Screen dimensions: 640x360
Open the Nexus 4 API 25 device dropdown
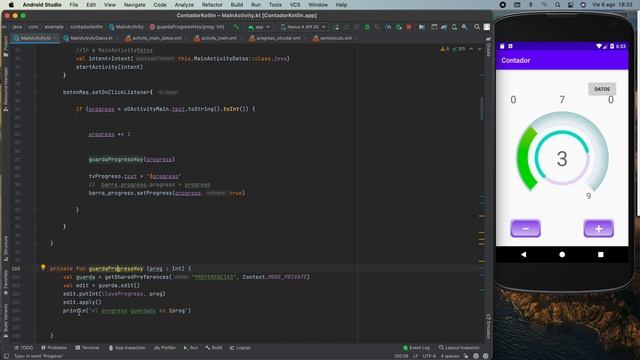click(302, 27)
